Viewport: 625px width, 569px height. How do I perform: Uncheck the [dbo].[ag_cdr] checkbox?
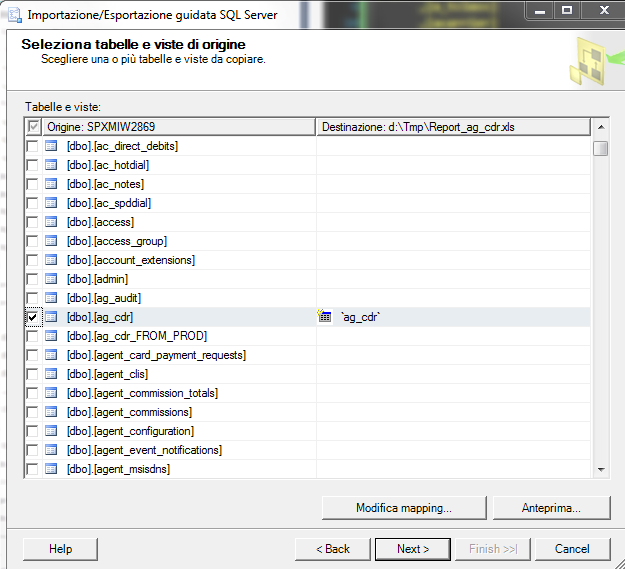(32, 317)
